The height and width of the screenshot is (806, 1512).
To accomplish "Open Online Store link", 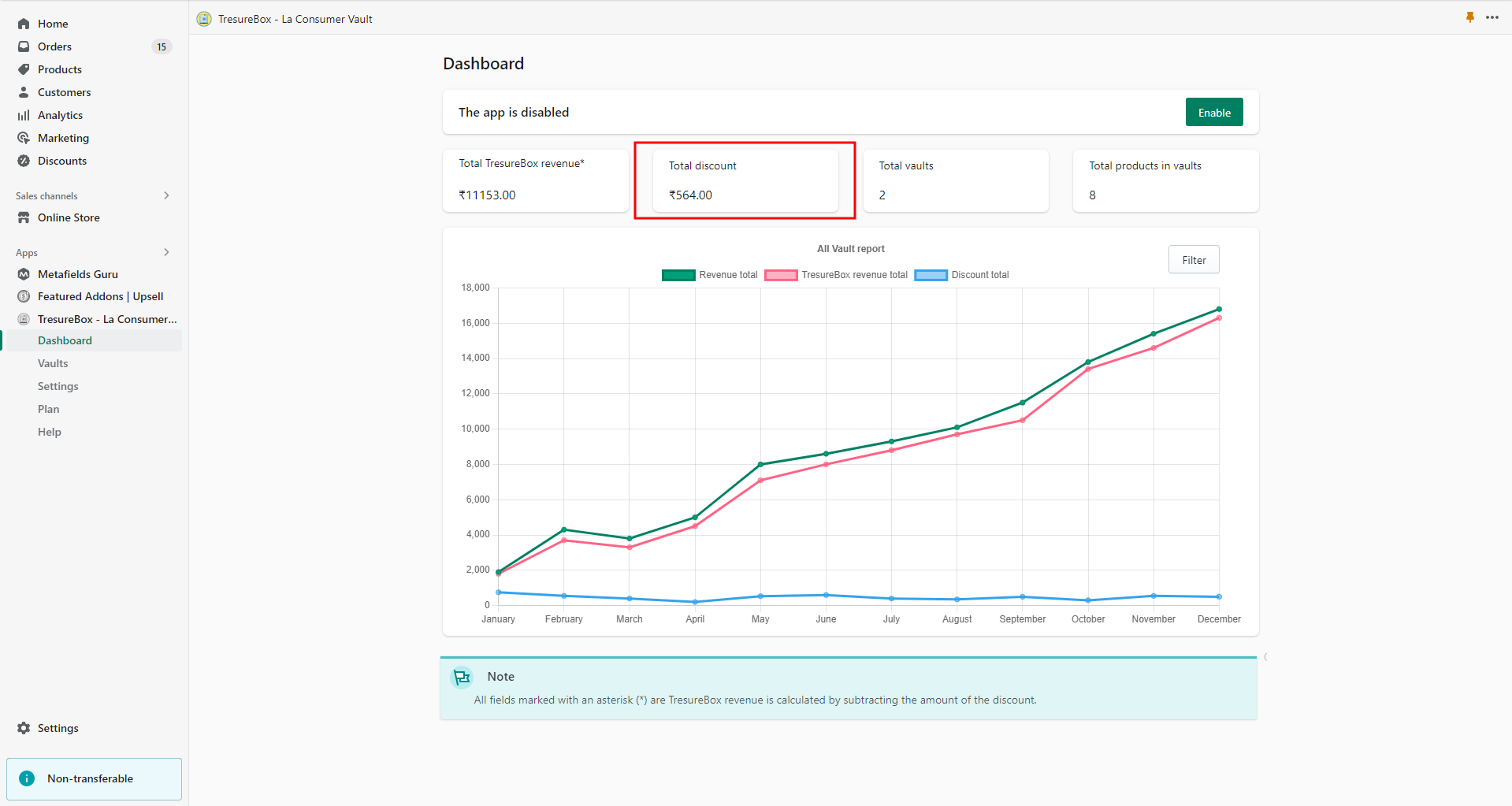I will pyautogui.click(x=69, y=217).
